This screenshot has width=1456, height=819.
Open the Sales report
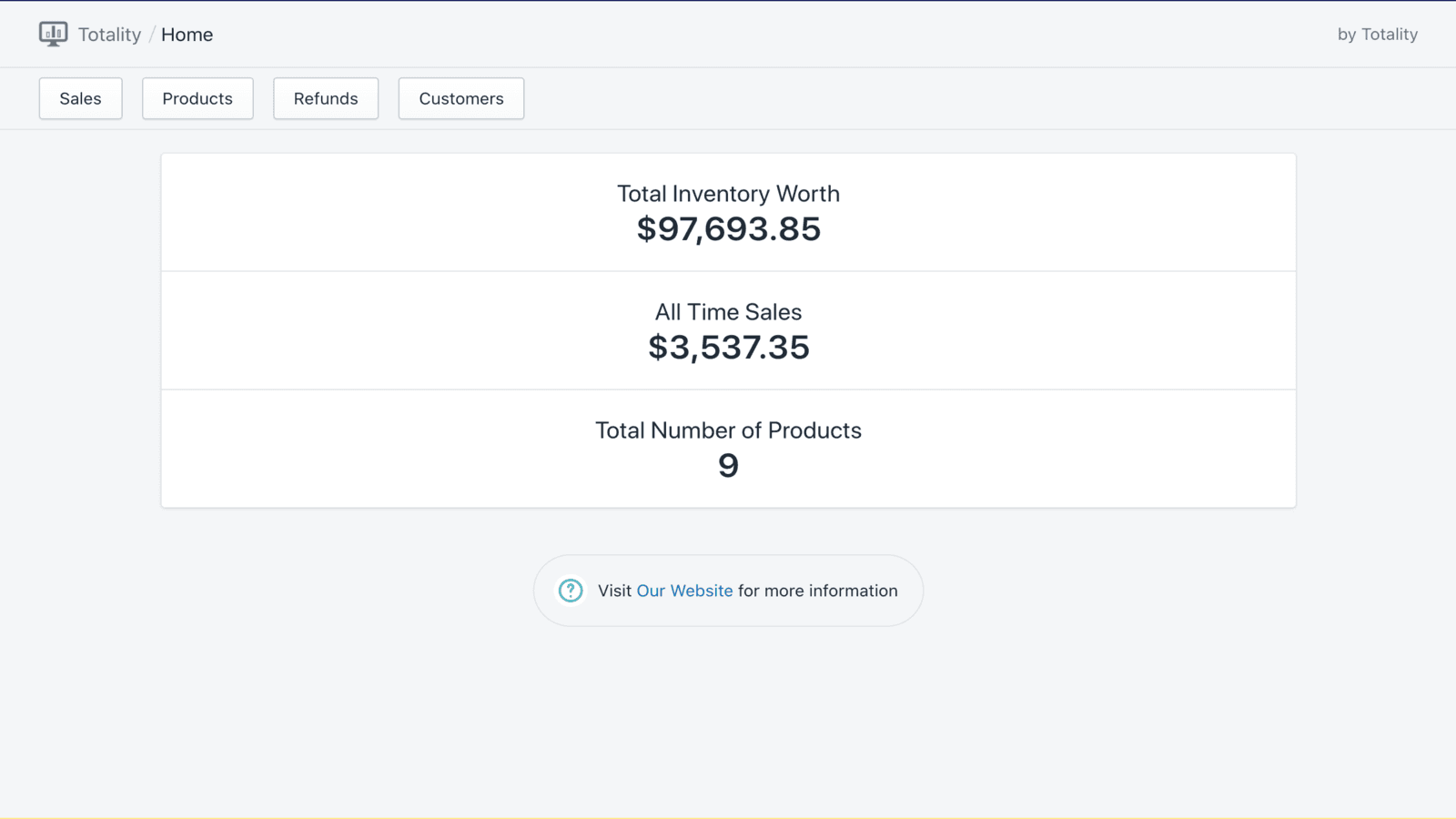point(80,98)
